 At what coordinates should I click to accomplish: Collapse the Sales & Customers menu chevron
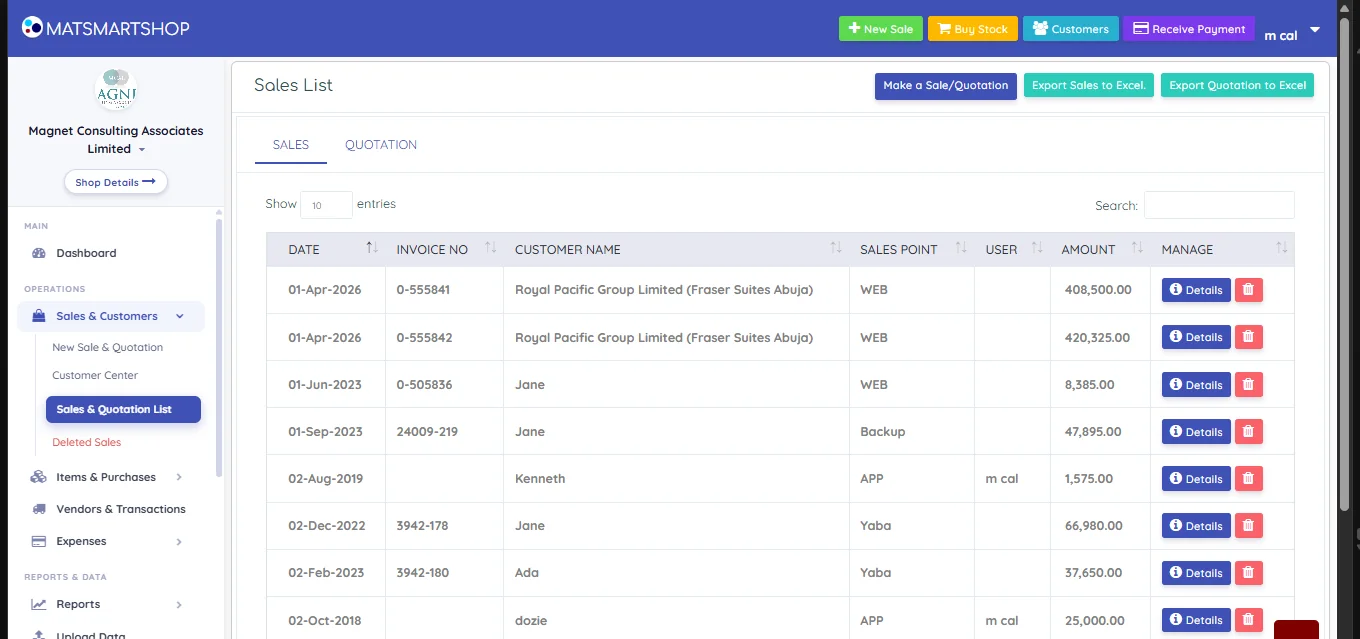[180, 316]
